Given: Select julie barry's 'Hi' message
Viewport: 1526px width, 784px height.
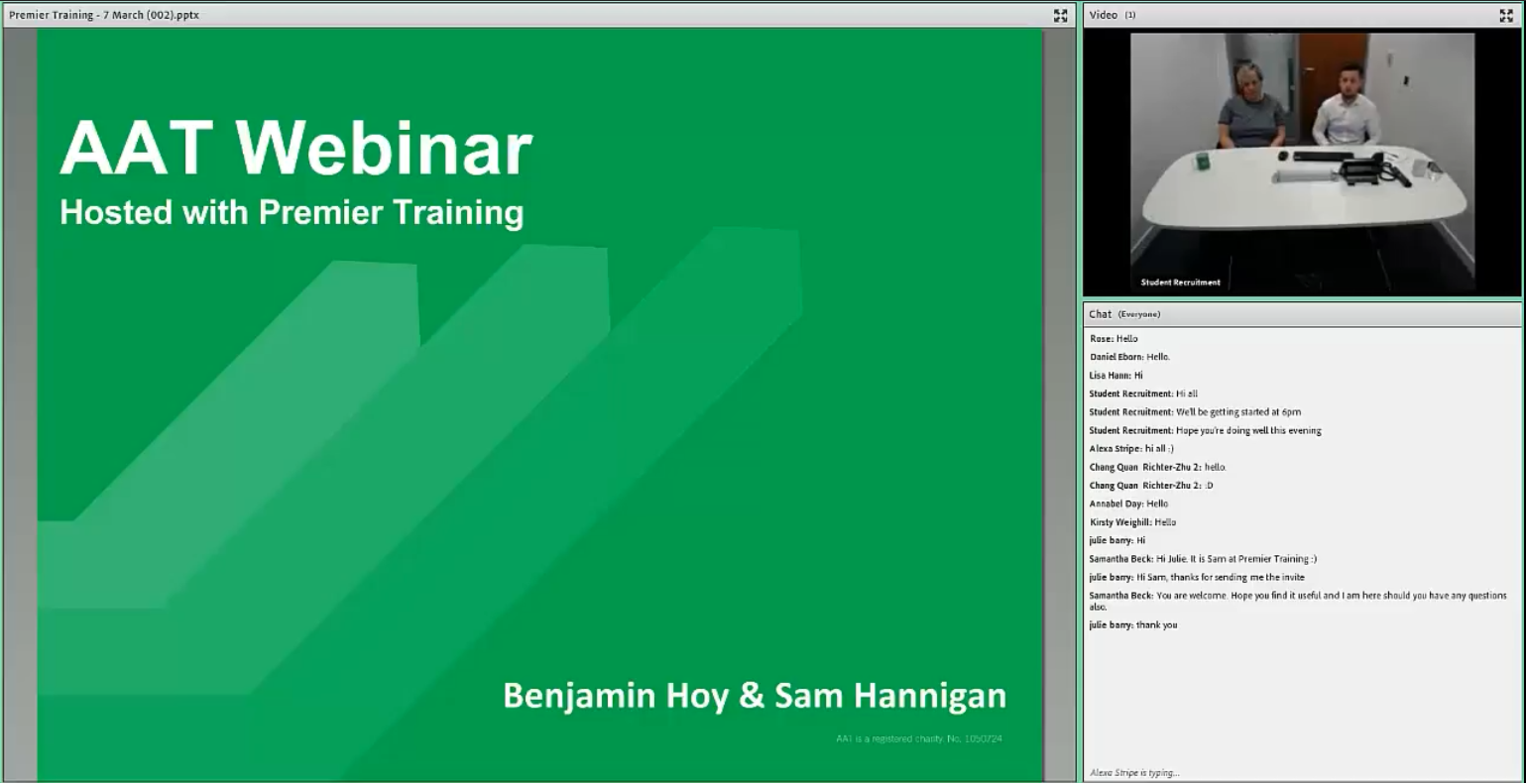Looking at the screenshot, I should [x=1116, y=541].
